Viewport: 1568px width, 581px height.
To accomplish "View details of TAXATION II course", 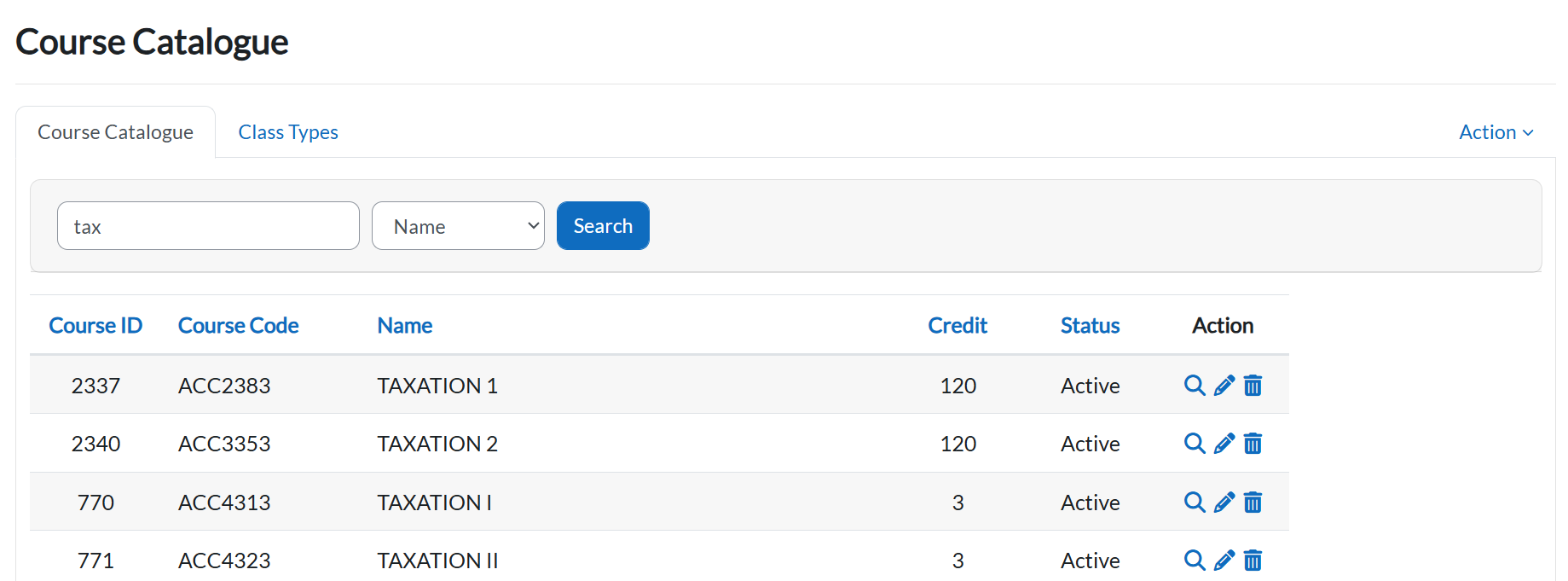I will tap(1195, 561).
